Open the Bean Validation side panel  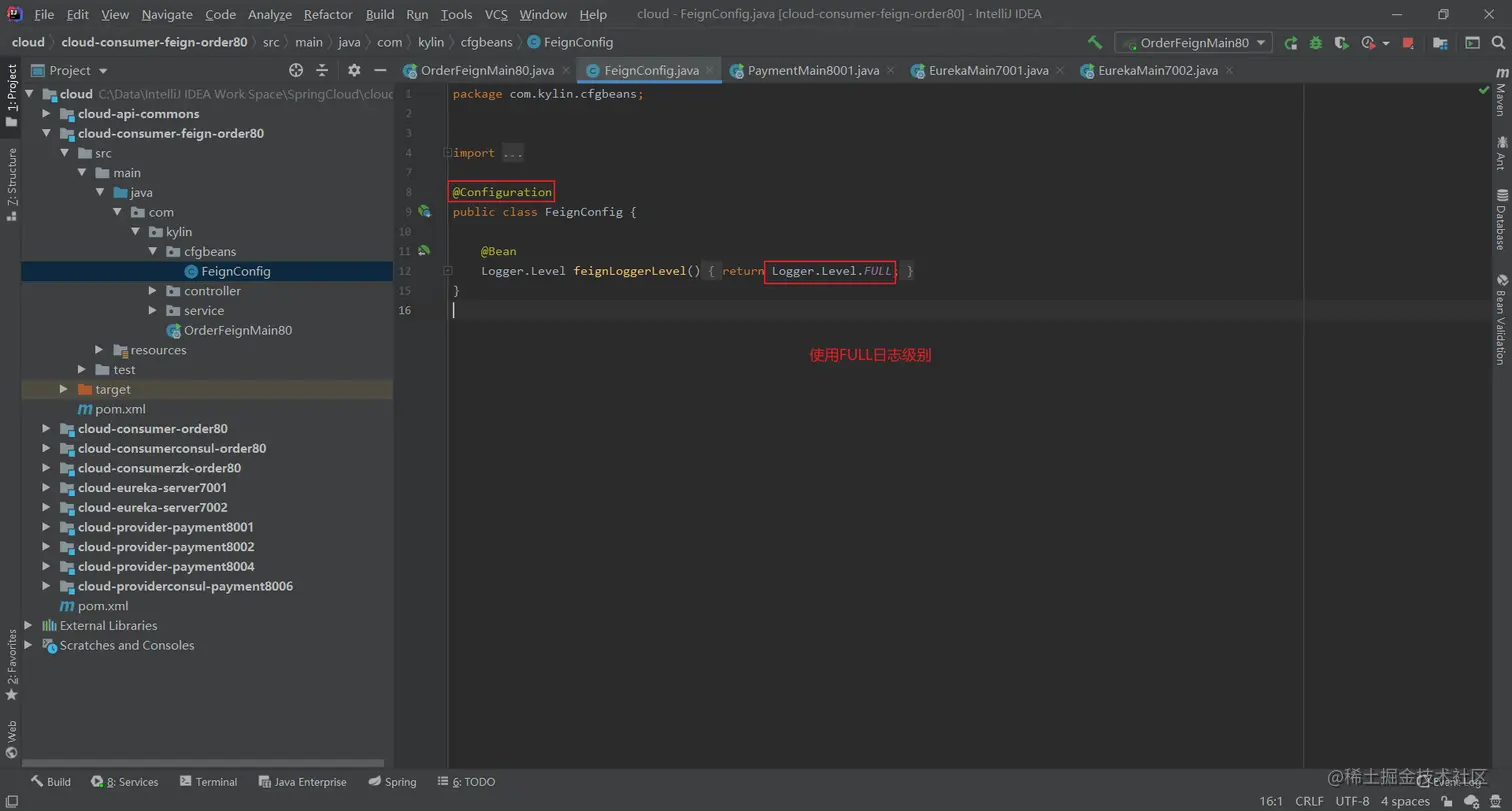[1500, 319]
